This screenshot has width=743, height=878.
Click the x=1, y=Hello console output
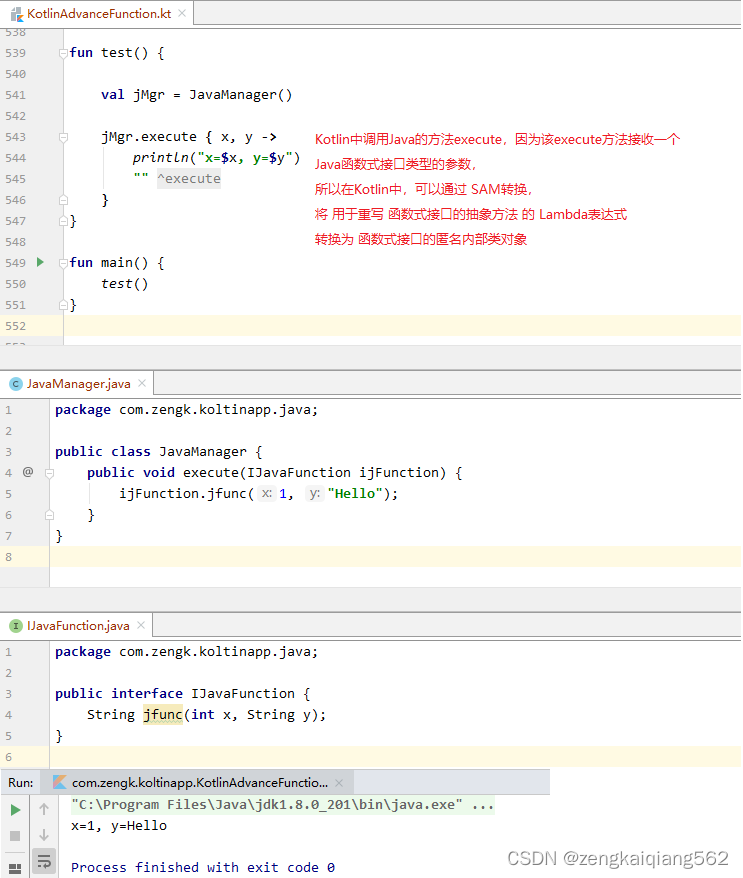(x=119, y=826)
